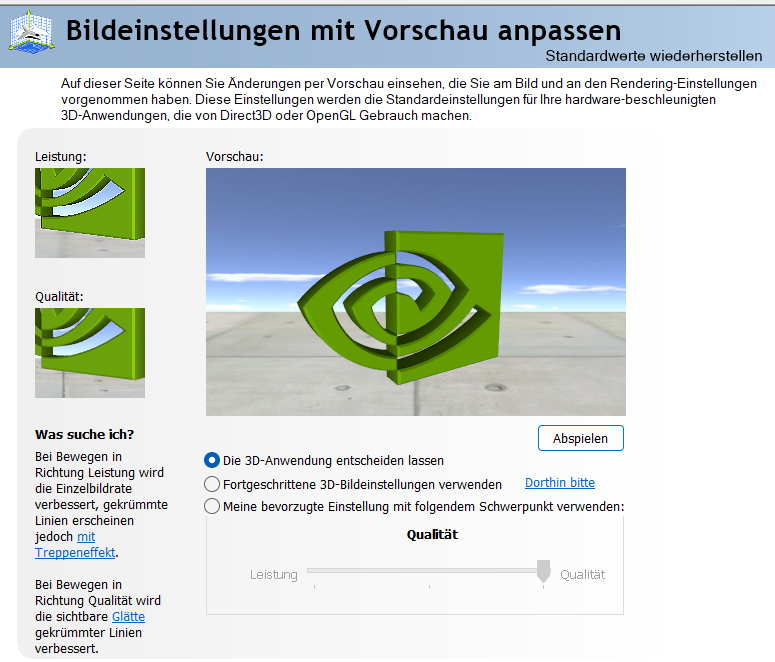775x662 pixels.
Task: Select the Qualität preview thumbnail
Action: tap(90, 353)
